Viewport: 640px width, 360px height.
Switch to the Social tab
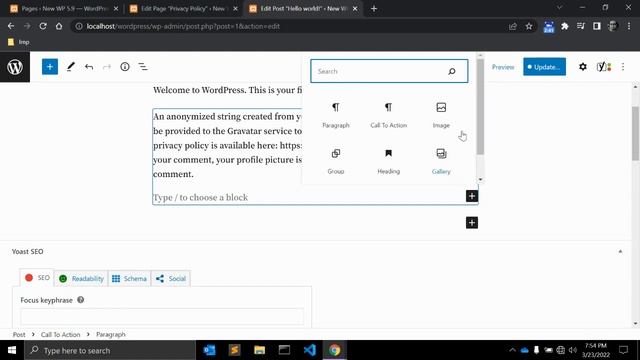(x=171, y=279)
